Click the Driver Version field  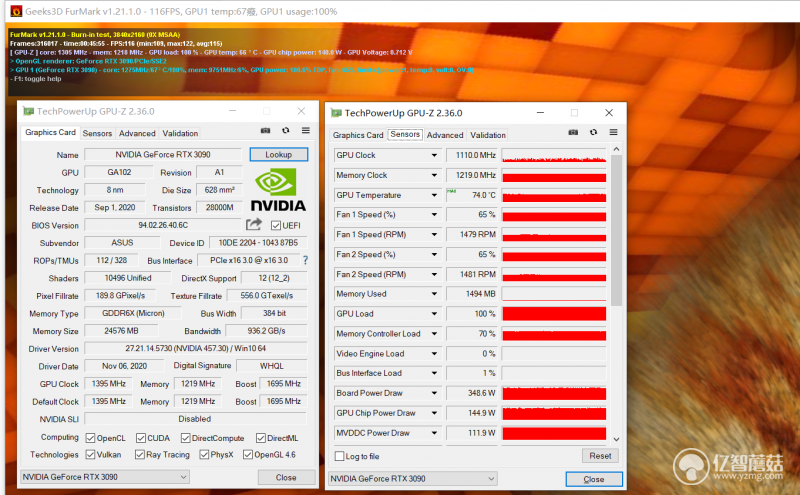click(x=196, y=349)
